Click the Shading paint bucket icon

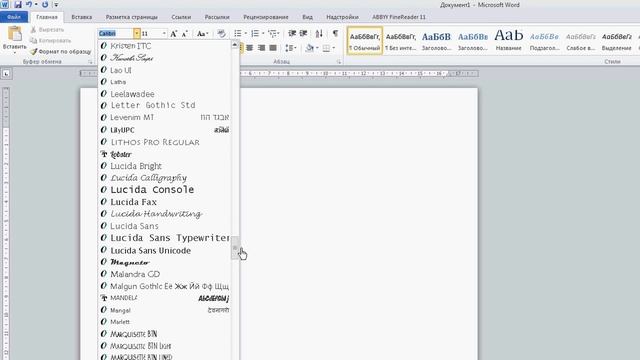pyautogui.click(x=309, y=48)
